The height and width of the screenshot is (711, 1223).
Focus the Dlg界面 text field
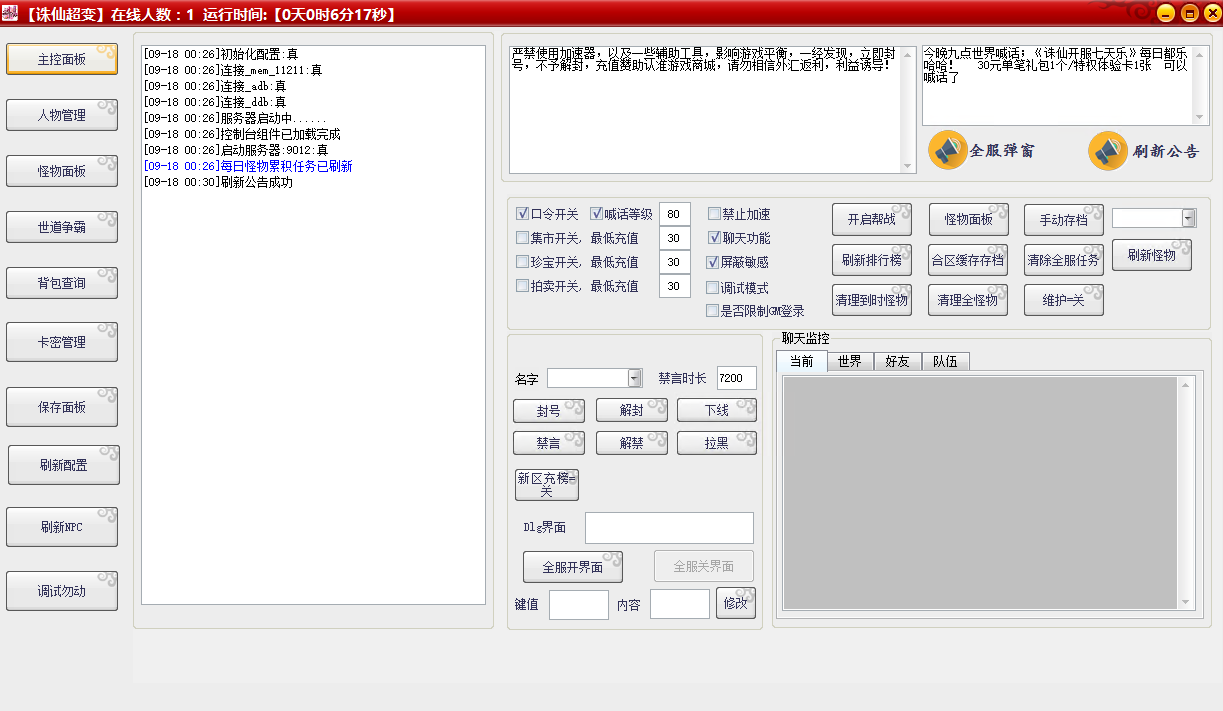[x=669, y=528]
